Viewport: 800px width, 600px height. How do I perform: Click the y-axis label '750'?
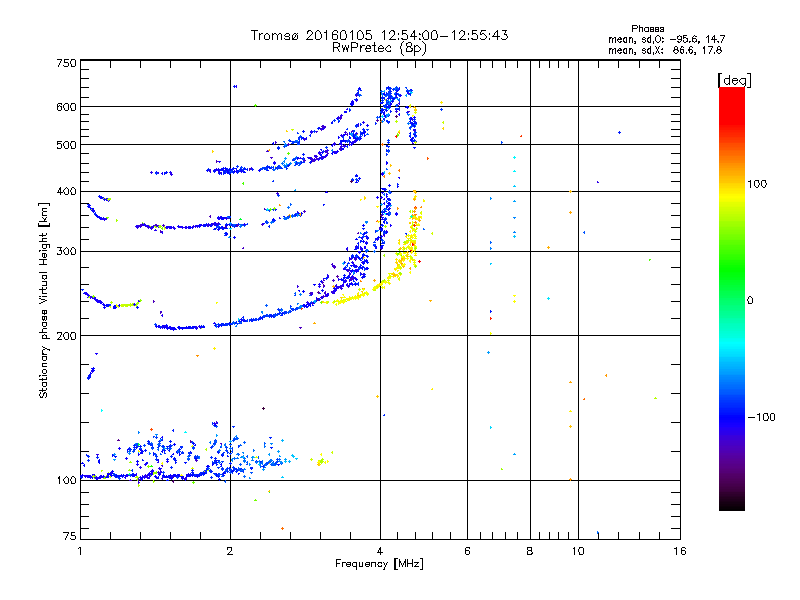(x=66, y=63)
